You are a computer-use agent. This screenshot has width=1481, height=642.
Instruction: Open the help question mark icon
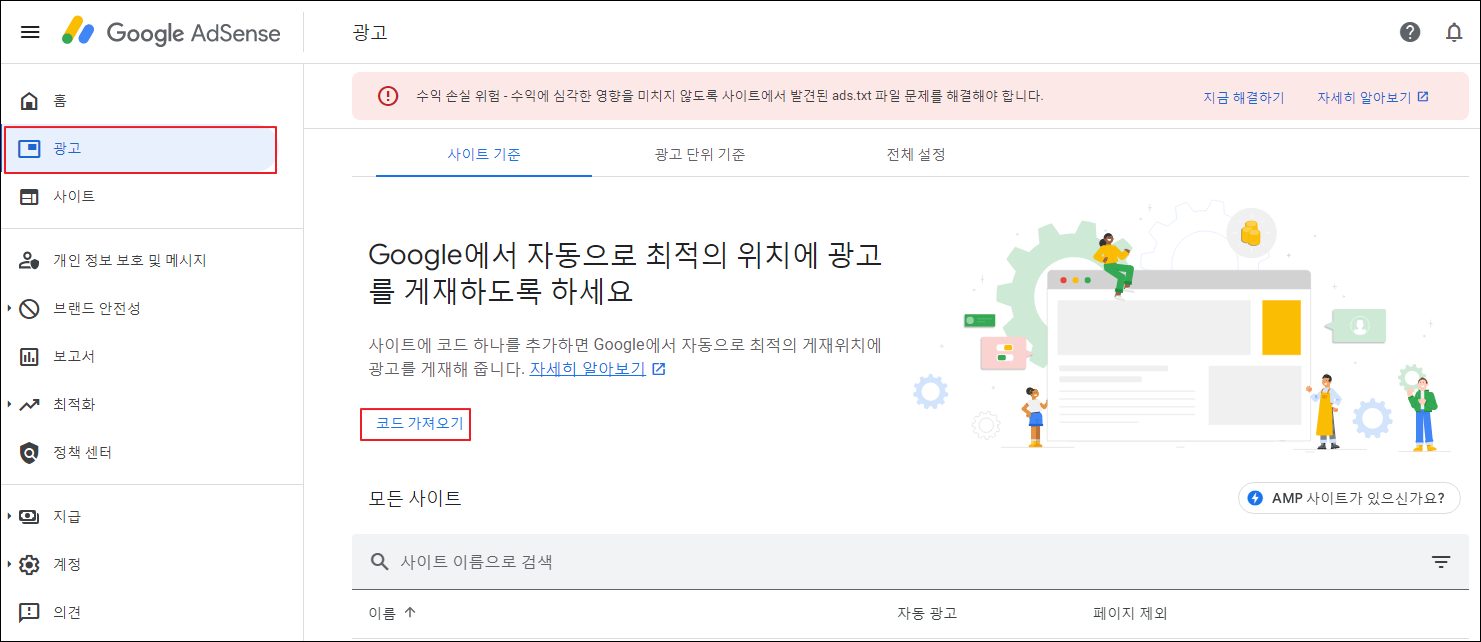1410,32
